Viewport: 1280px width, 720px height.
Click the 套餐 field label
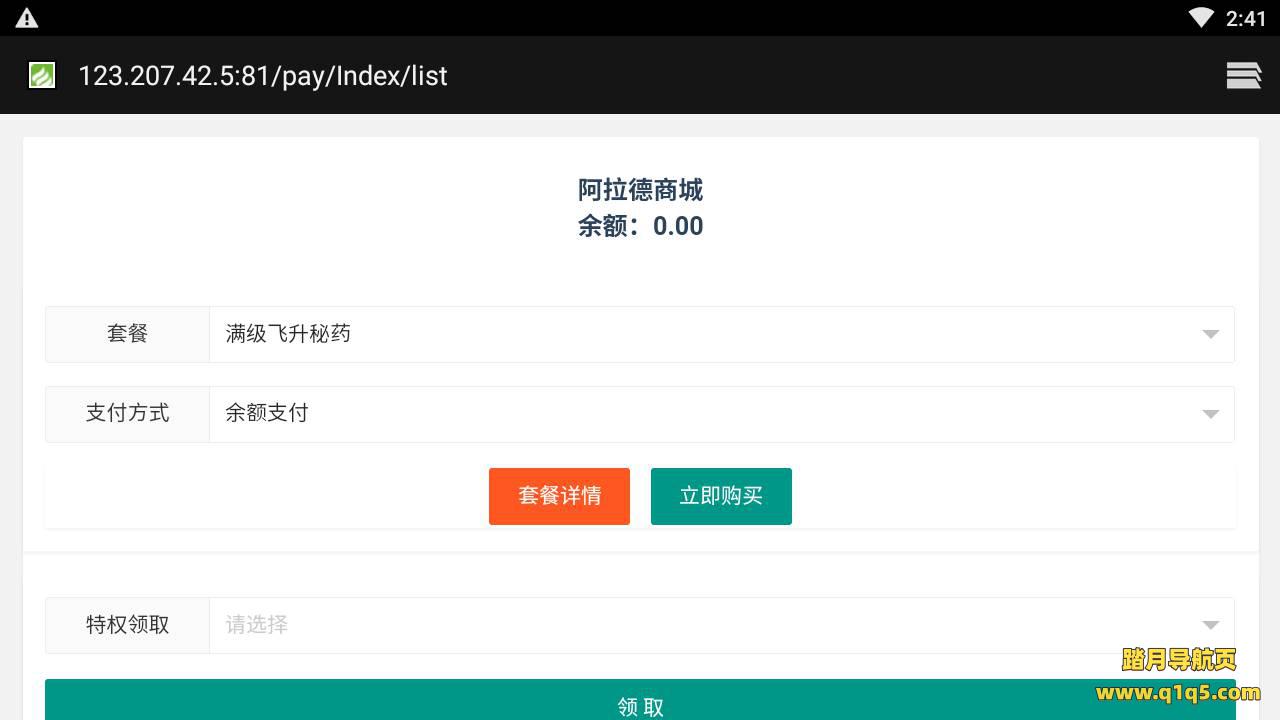pyautogui.click(x=127, y=334)
